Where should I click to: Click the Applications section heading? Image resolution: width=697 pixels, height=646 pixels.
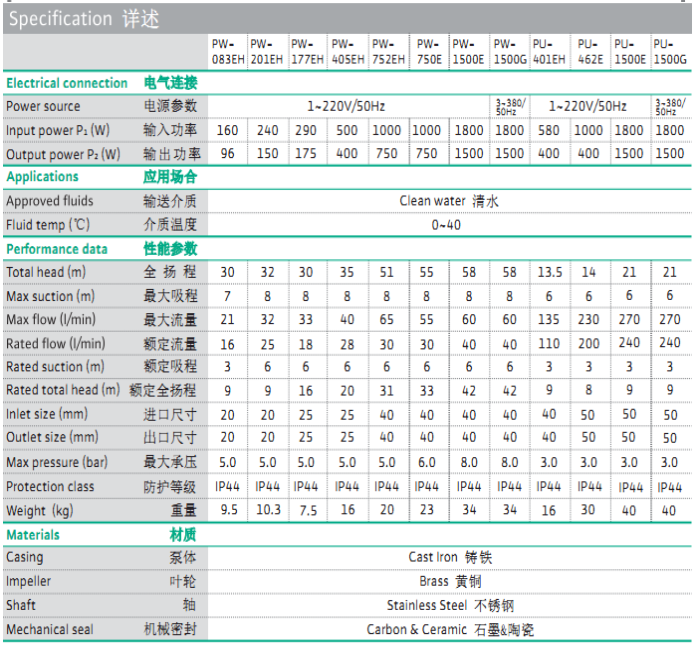[x=43, y=177]
